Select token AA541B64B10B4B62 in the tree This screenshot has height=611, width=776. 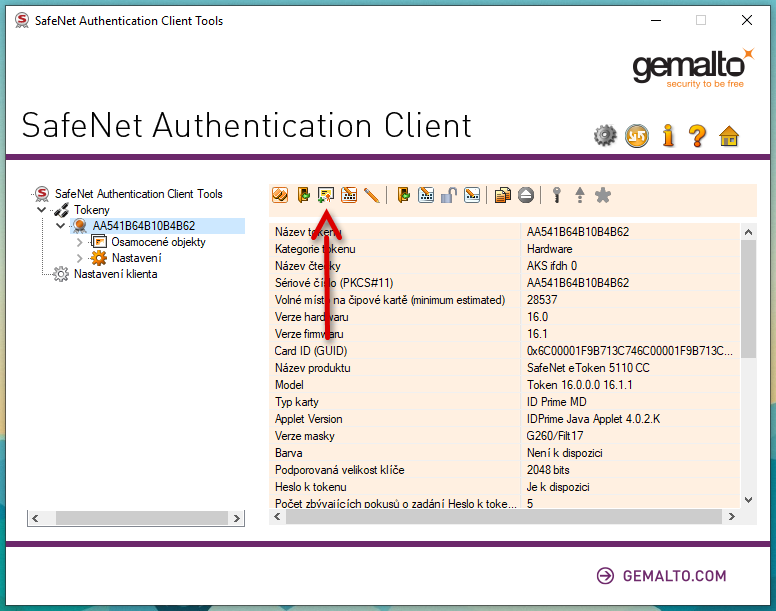point(144,226)
